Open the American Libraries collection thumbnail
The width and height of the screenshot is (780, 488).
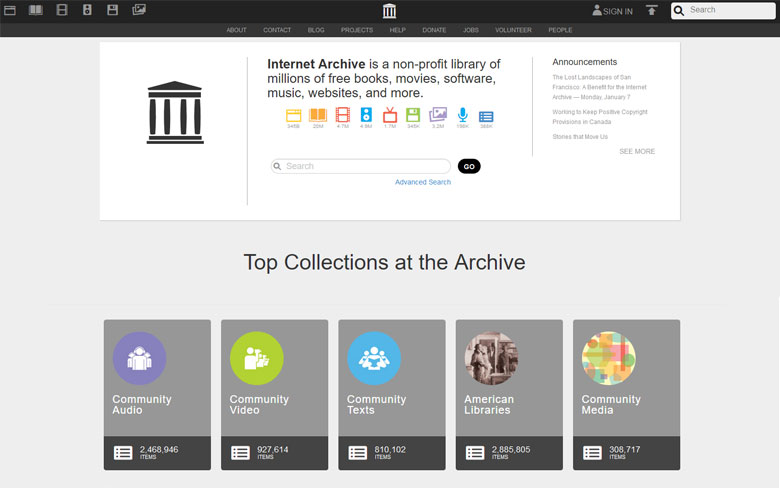point(491,358)
